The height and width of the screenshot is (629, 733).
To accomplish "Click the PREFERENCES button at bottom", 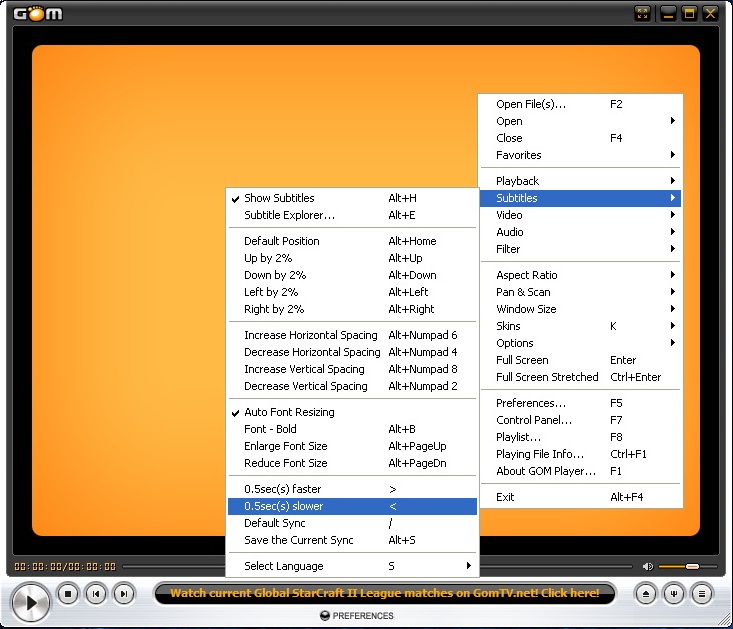I will click(357, 616).
